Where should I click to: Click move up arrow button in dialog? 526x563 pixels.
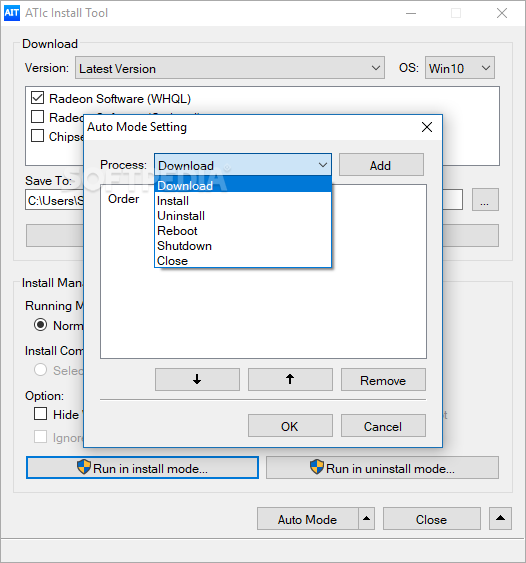[x=290, y=379]
